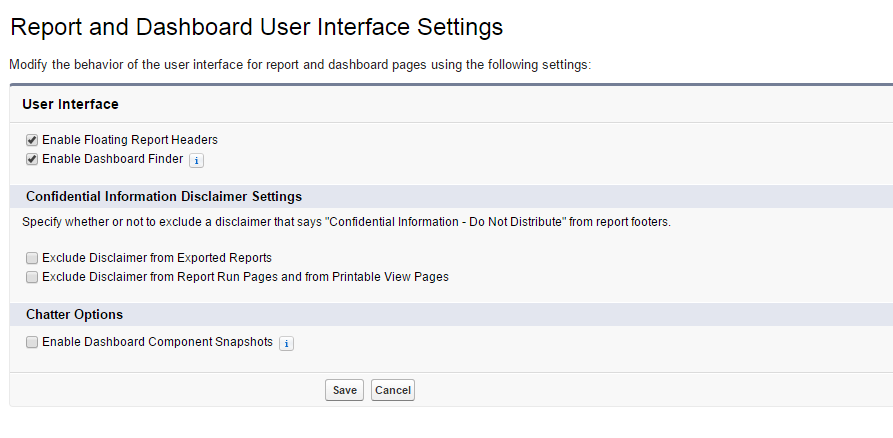Open info icon next to Dashboard Component Snapshots
Screen dimensions: 893x438
tap(286, 343)
